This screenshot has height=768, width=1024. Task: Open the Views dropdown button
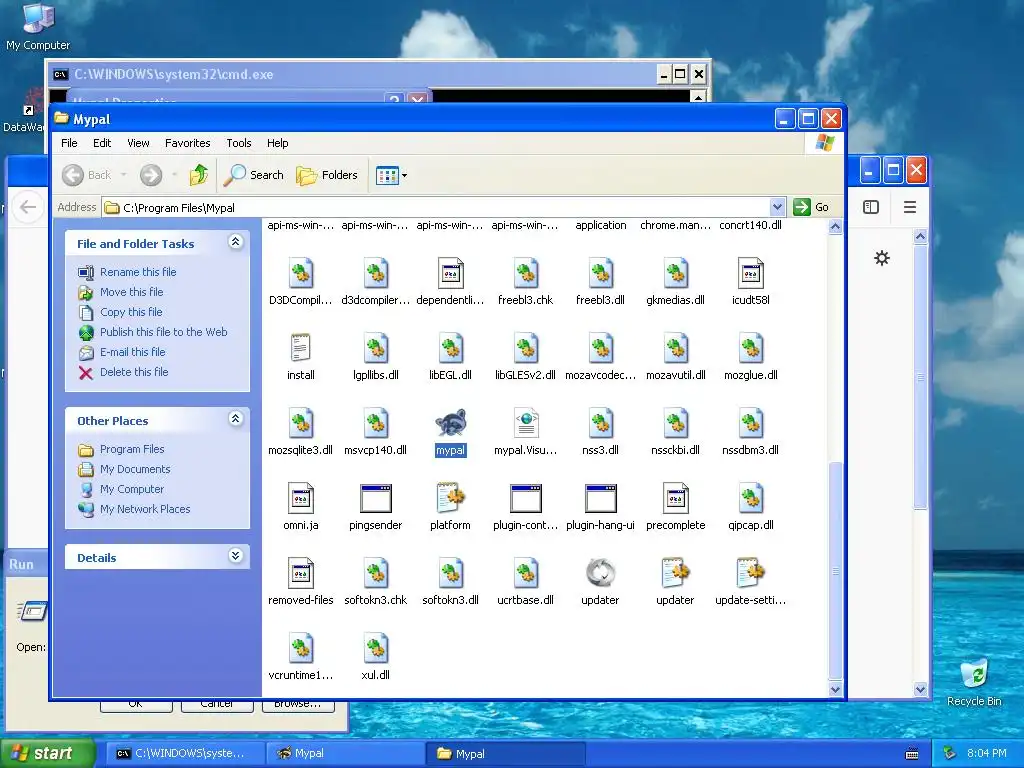pyautogui.click(x=391, y=175)
